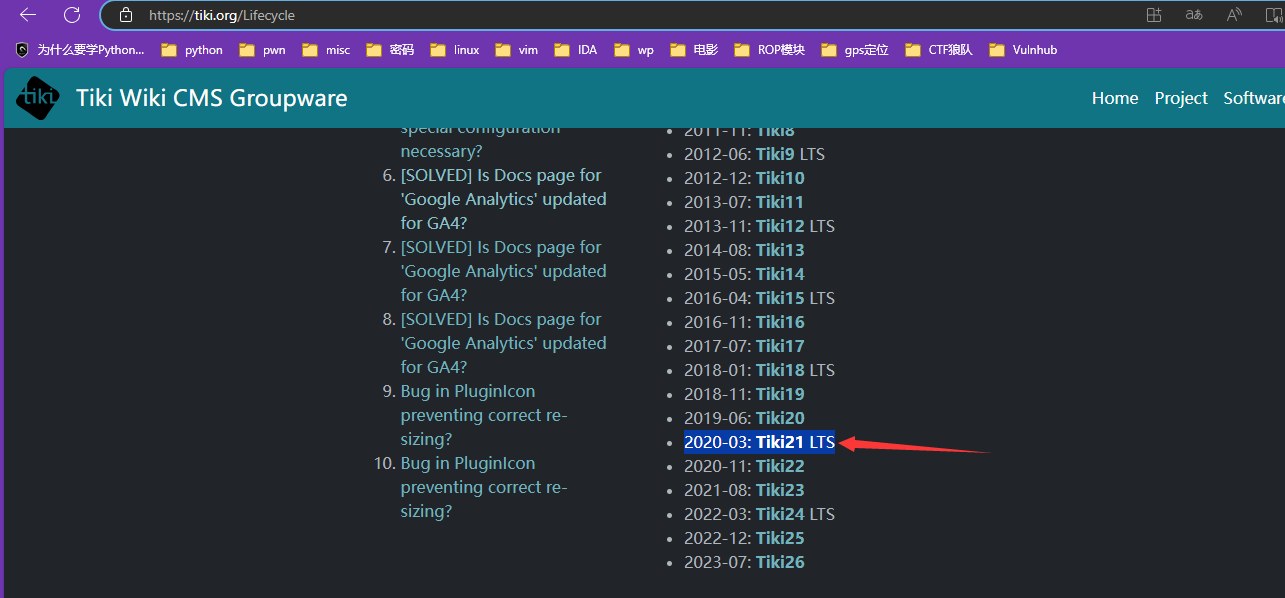The height and width of the screenshot is (598, 1285).
Task: Open the Tiki21 LTS release link
Action: (x=780, y=442)
